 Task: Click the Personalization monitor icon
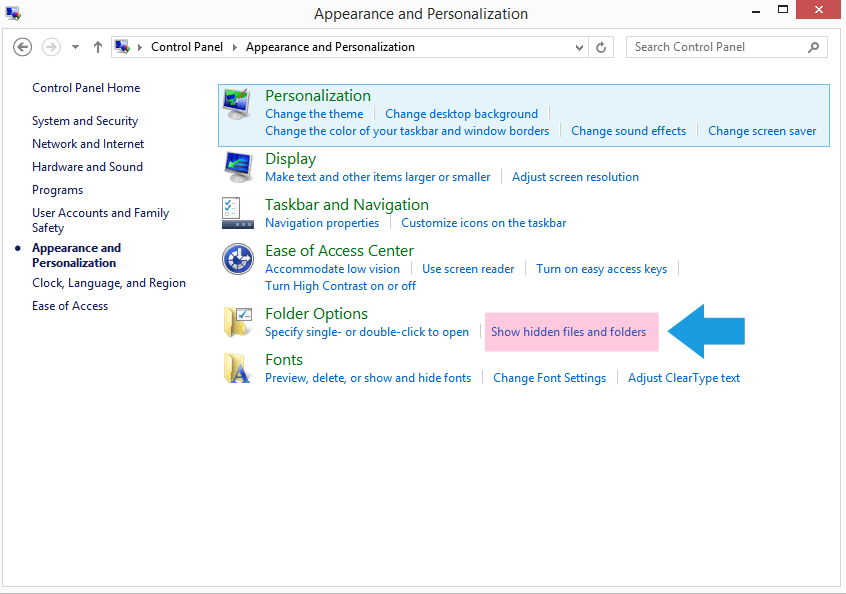(237, 105)
